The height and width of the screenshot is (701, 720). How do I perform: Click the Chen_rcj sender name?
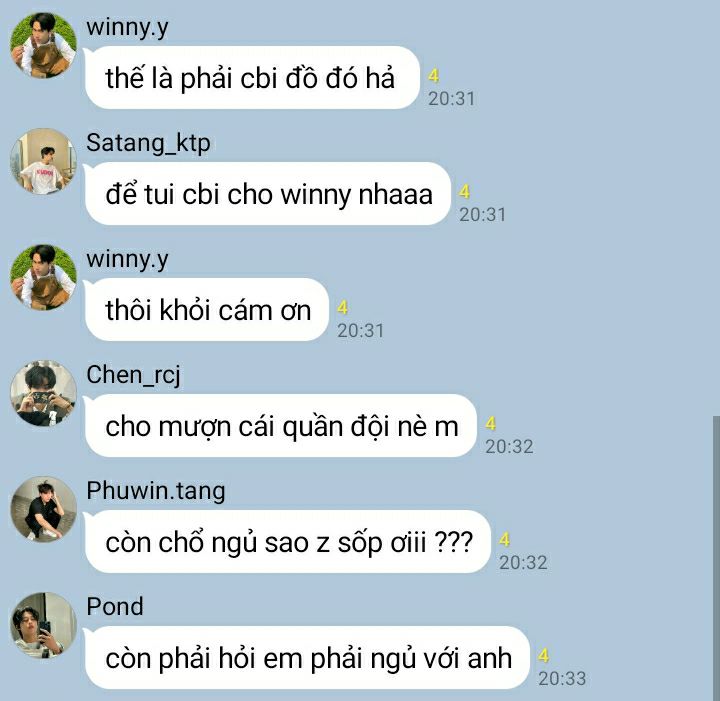tap(133, 375)
